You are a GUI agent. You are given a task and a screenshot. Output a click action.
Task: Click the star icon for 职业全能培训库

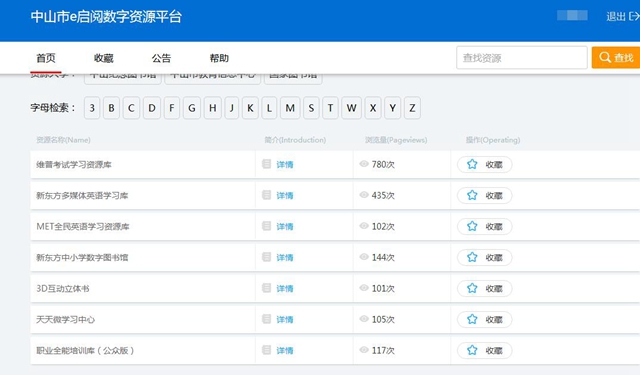click(x=472, y=351)
